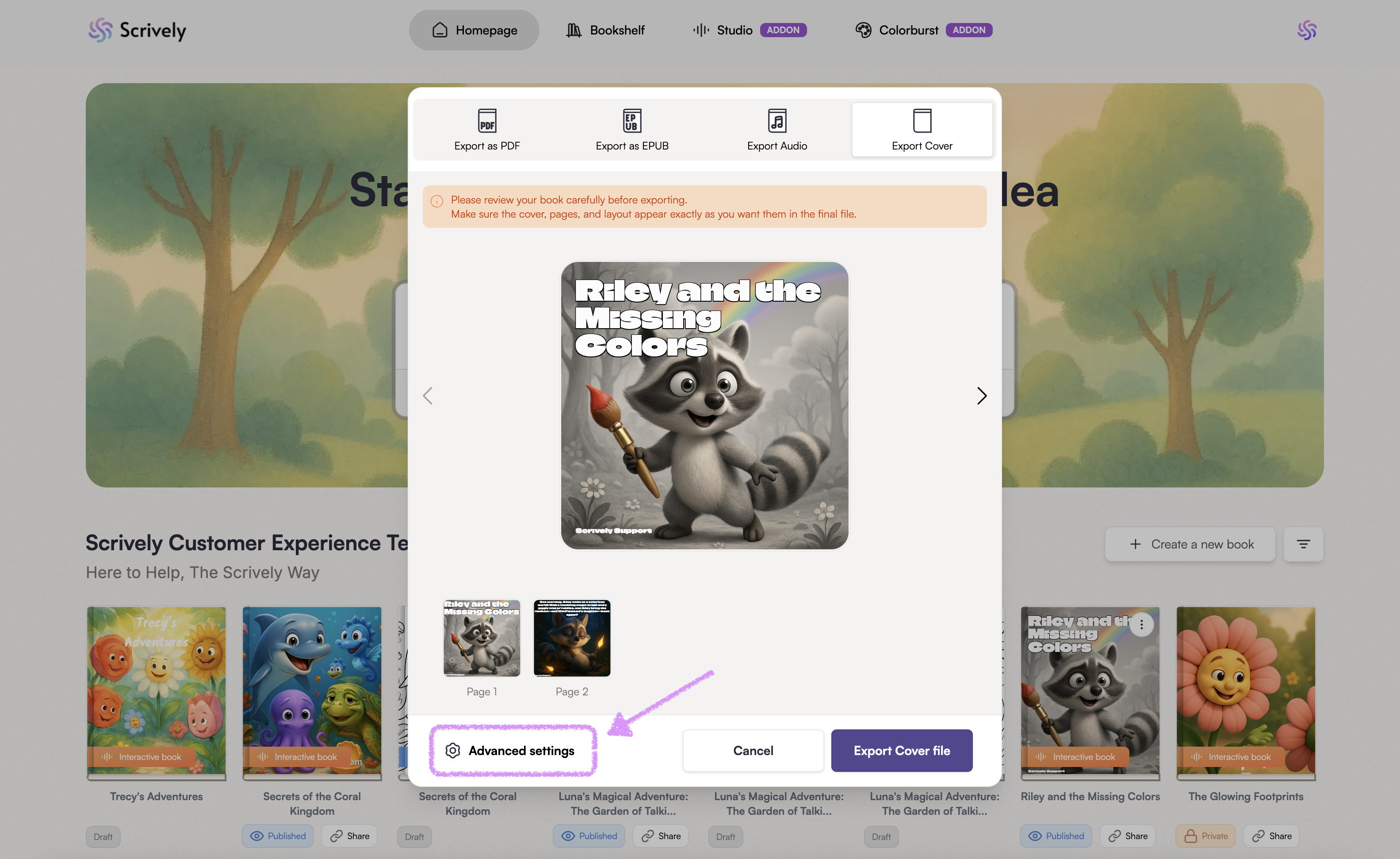Image resolution: width=1400 pixels, height=859 pixels.
Task: Click the Scrively logo in header
Action: (x=137, y=30)
